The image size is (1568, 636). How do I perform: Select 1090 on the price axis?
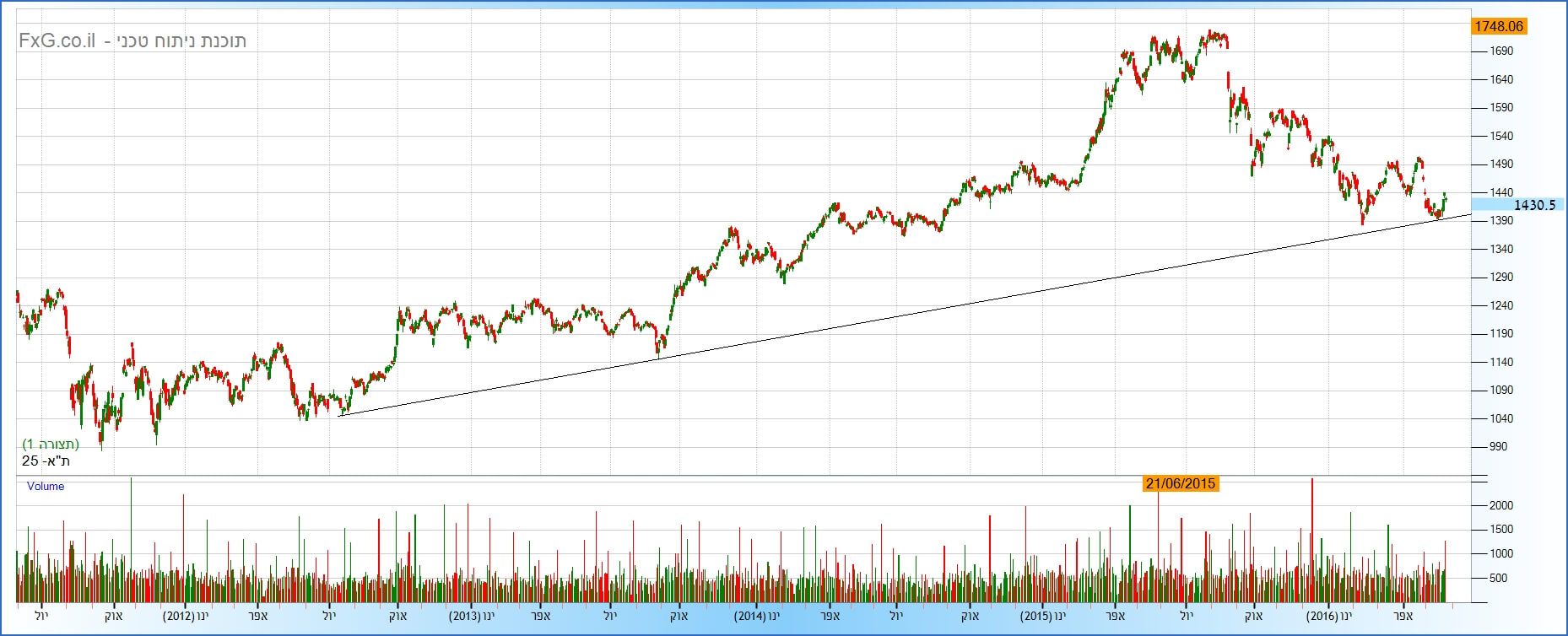pyautogui.click(x=1501, y=391)
